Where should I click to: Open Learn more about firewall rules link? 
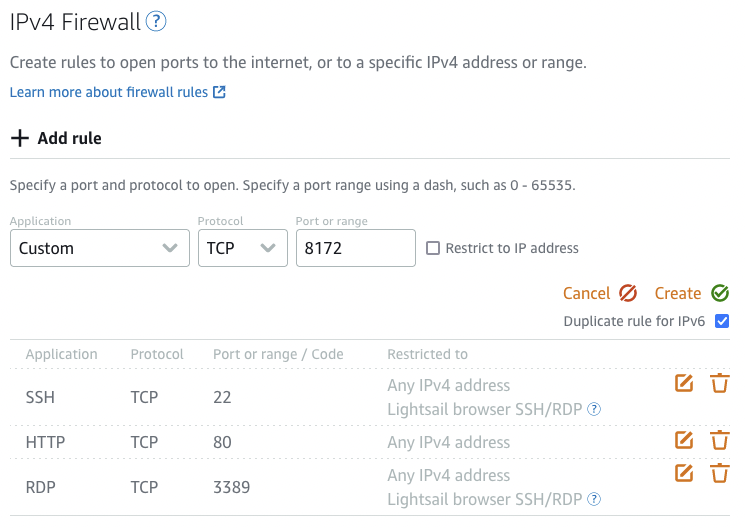[117, 92]
